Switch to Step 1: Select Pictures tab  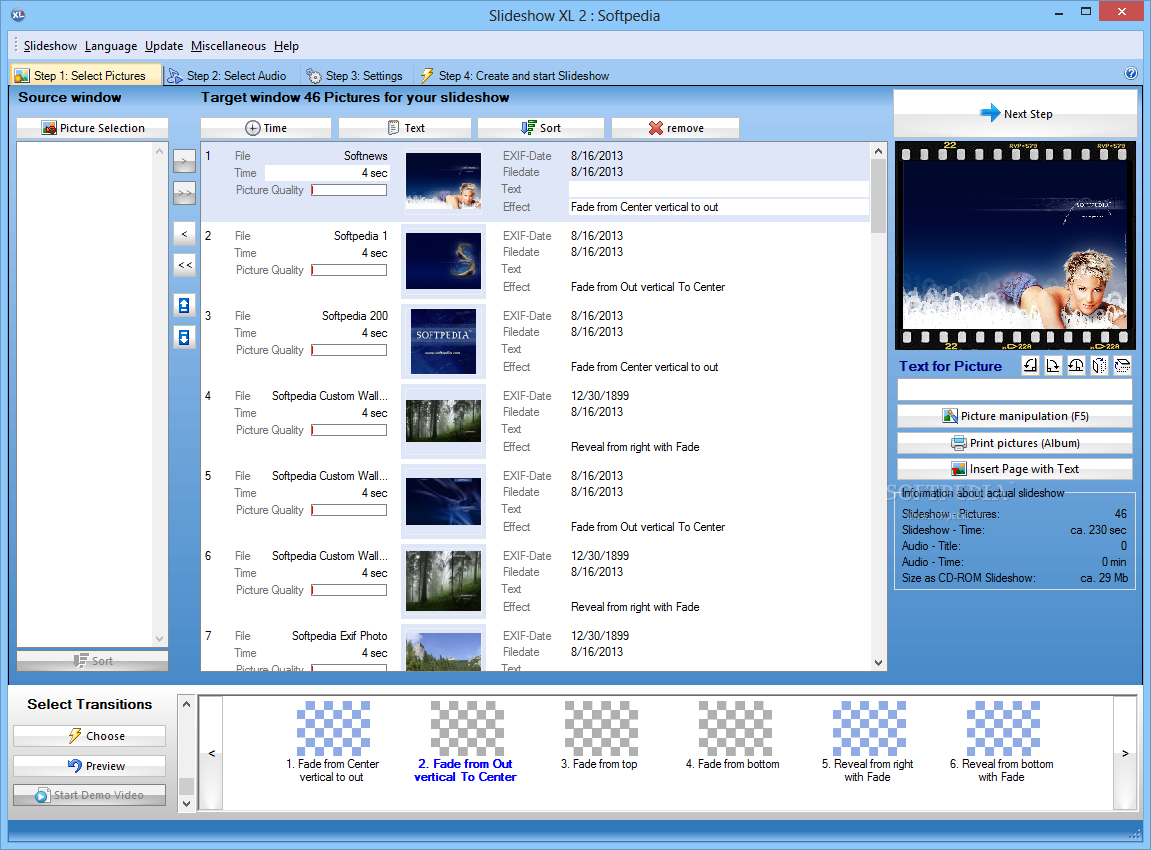click(x=87, y=75)
